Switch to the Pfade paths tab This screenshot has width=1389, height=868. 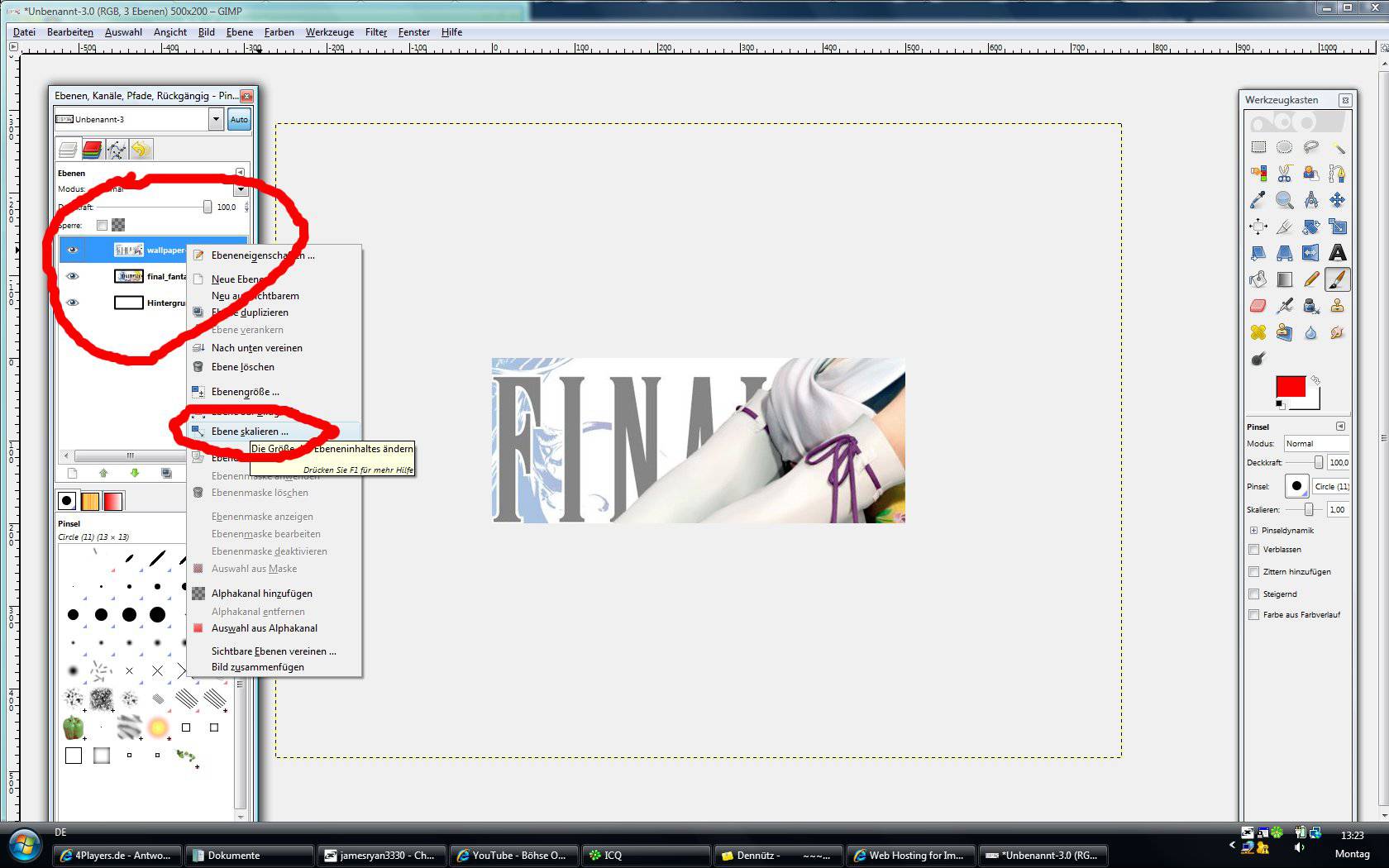[x=117, y=150]
